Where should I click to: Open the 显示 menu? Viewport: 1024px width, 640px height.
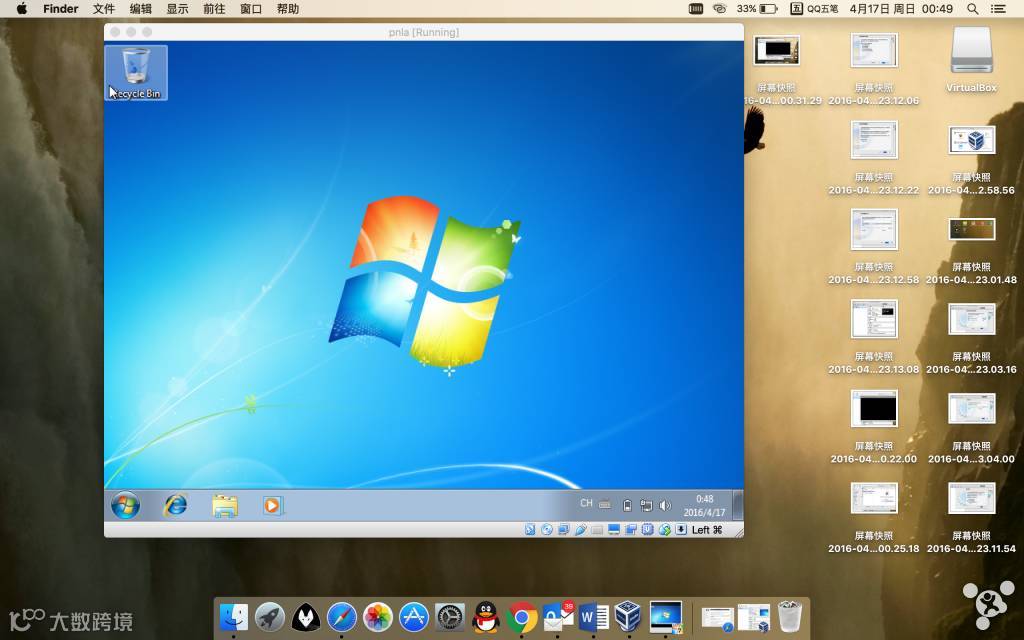point(177,8)
